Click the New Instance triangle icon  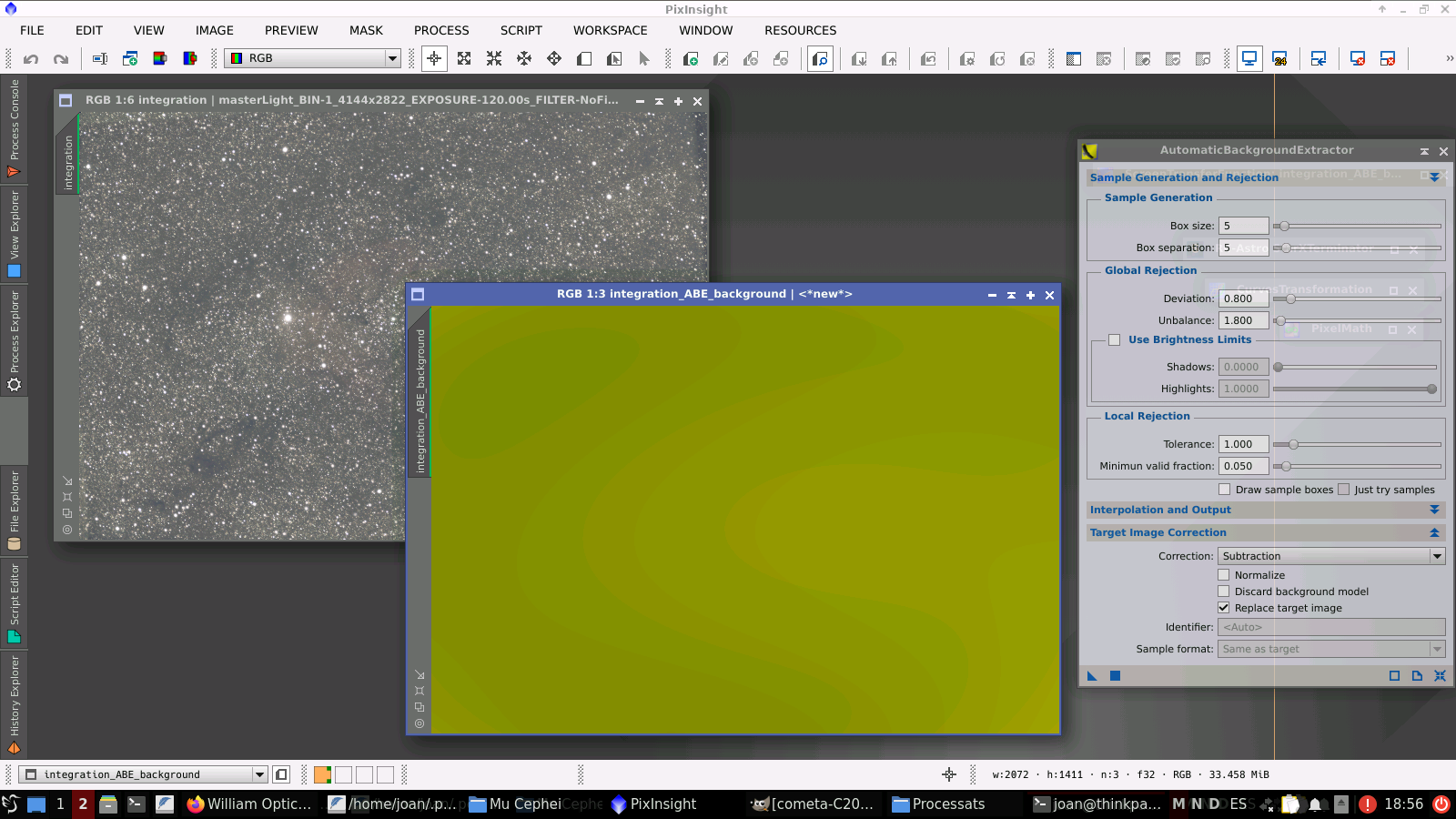tap(1092, 675)
